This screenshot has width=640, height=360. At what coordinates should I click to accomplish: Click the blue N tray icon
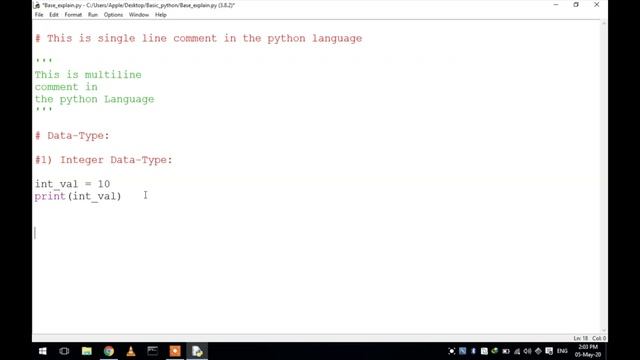pyautogui.click(x=462, y=351)
